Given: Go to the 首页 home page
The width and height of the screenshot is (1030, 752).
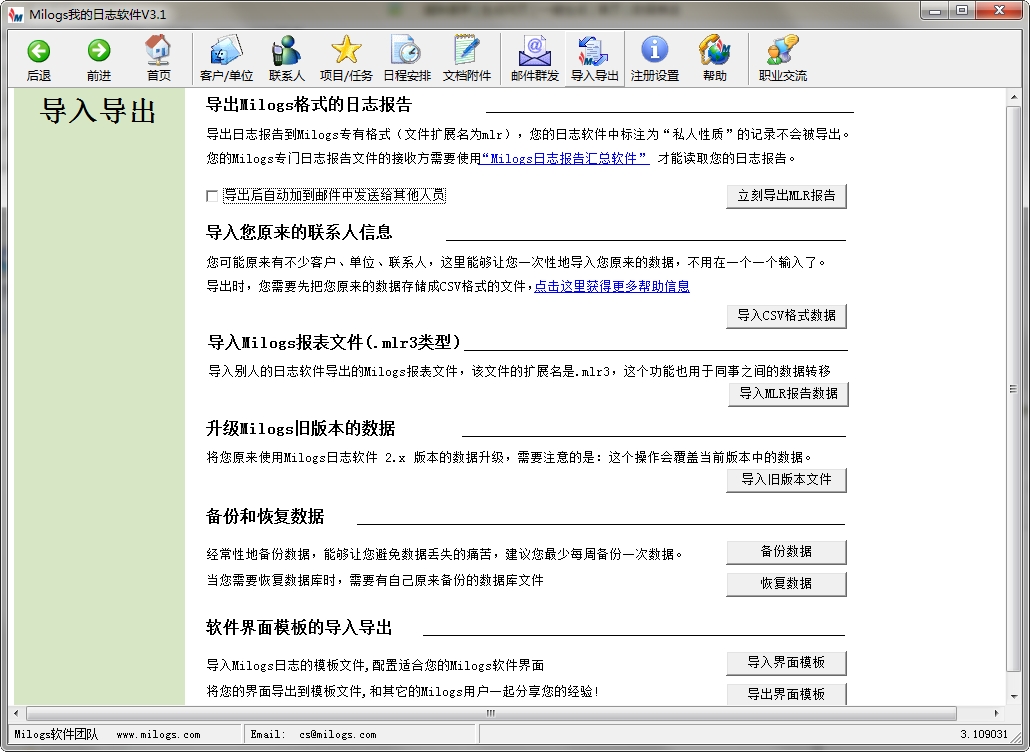Looking at the screenshot, I should tap(157, 58).
